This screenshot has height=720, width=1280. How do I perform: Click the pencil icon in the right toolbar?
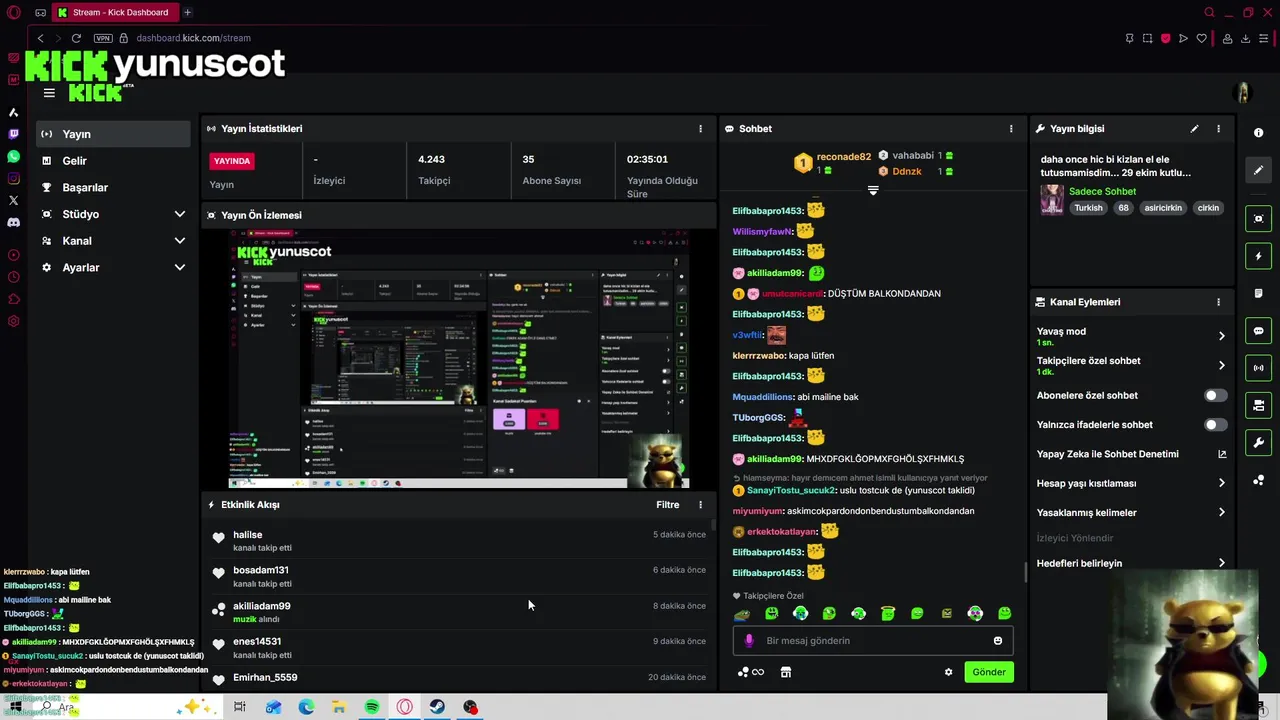tap(1258, 170)
